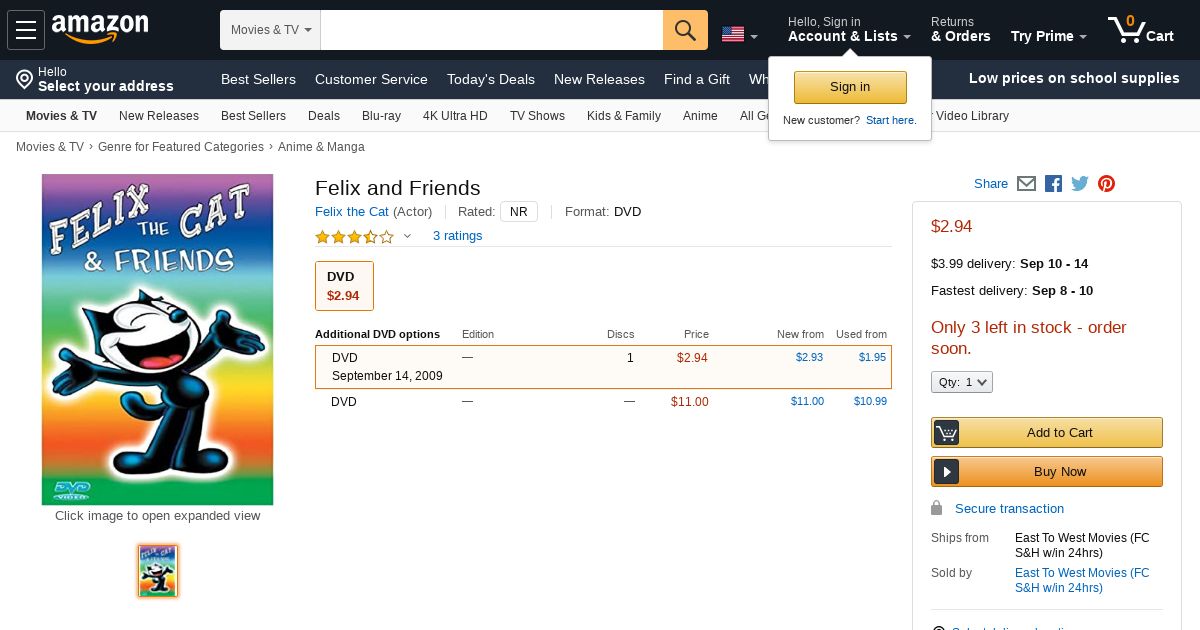The height and width of the screenshot is (630, 1200).
Task: Open the shopping cart icon
Action: coord(1141,30)
